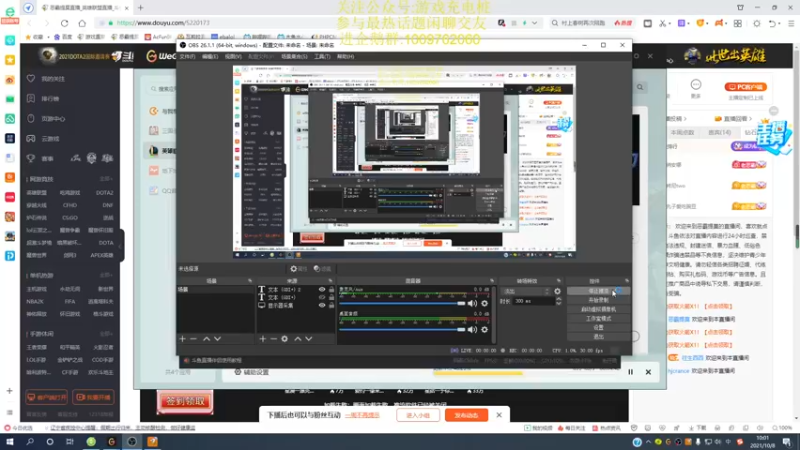Move the source down in Sources panel
This screenshot has width=800, height=450.
(x=309, y=339)
